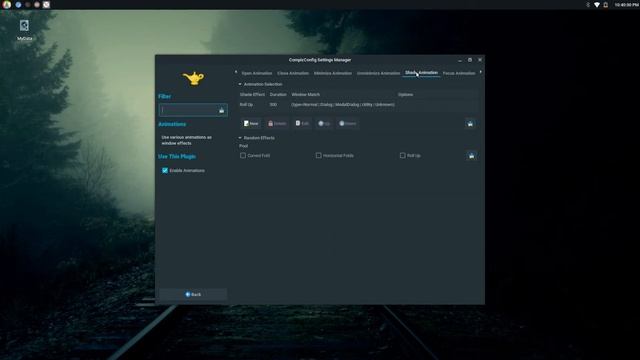Show the calendar from the panel clock

coord(626,5)
